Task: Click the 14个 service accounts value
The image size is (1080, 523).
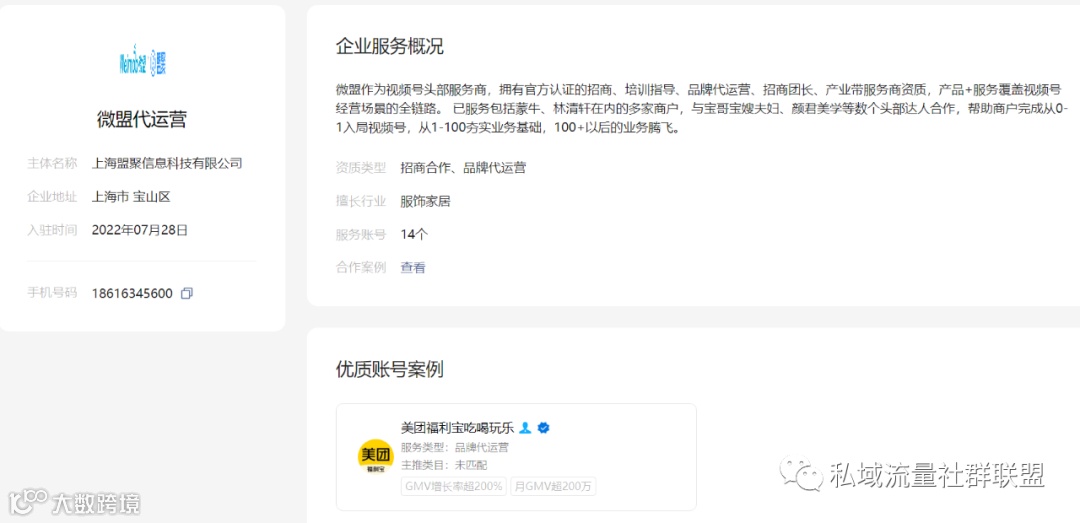Action: [x=415, y=234]
